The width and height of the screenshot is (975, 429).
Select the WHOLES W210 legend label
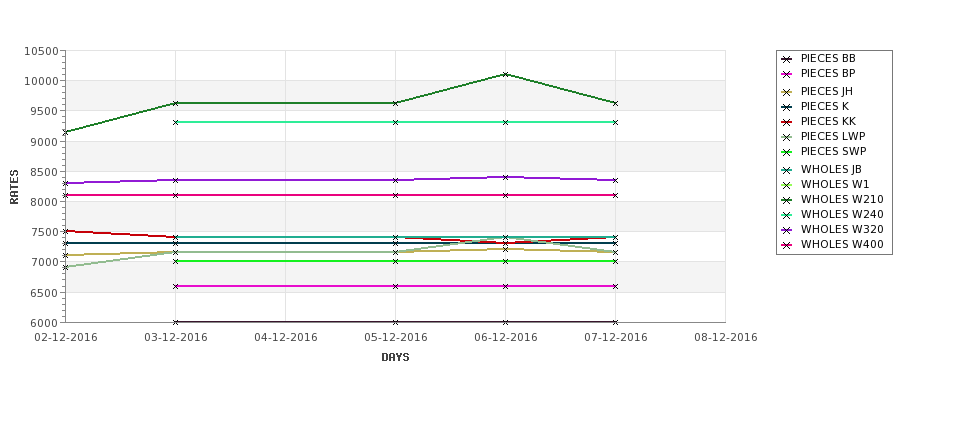point(842,199)
